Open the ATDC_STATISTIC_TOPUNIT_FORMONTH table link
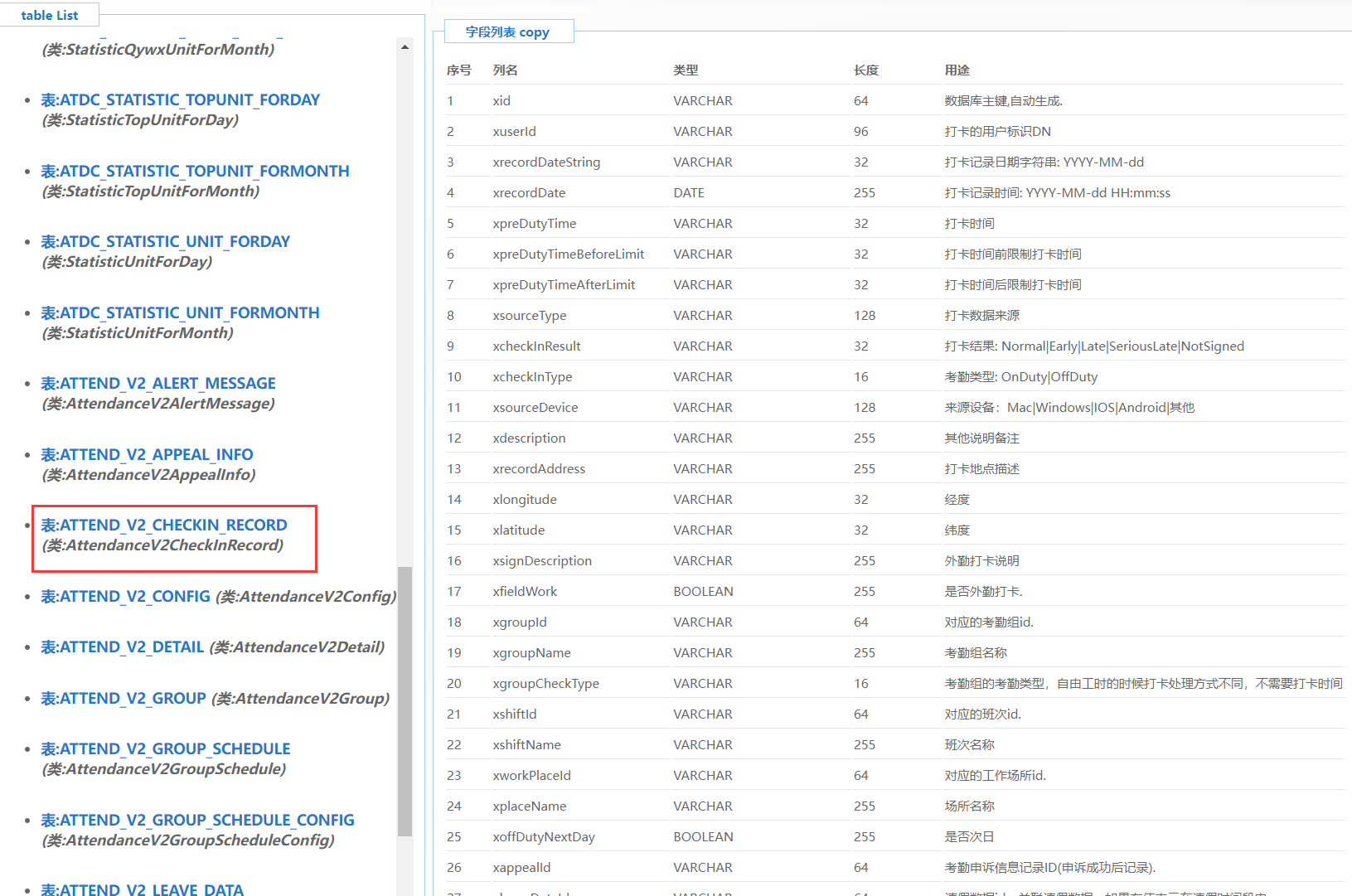1352x896 pixels. [x=195, y=172]
